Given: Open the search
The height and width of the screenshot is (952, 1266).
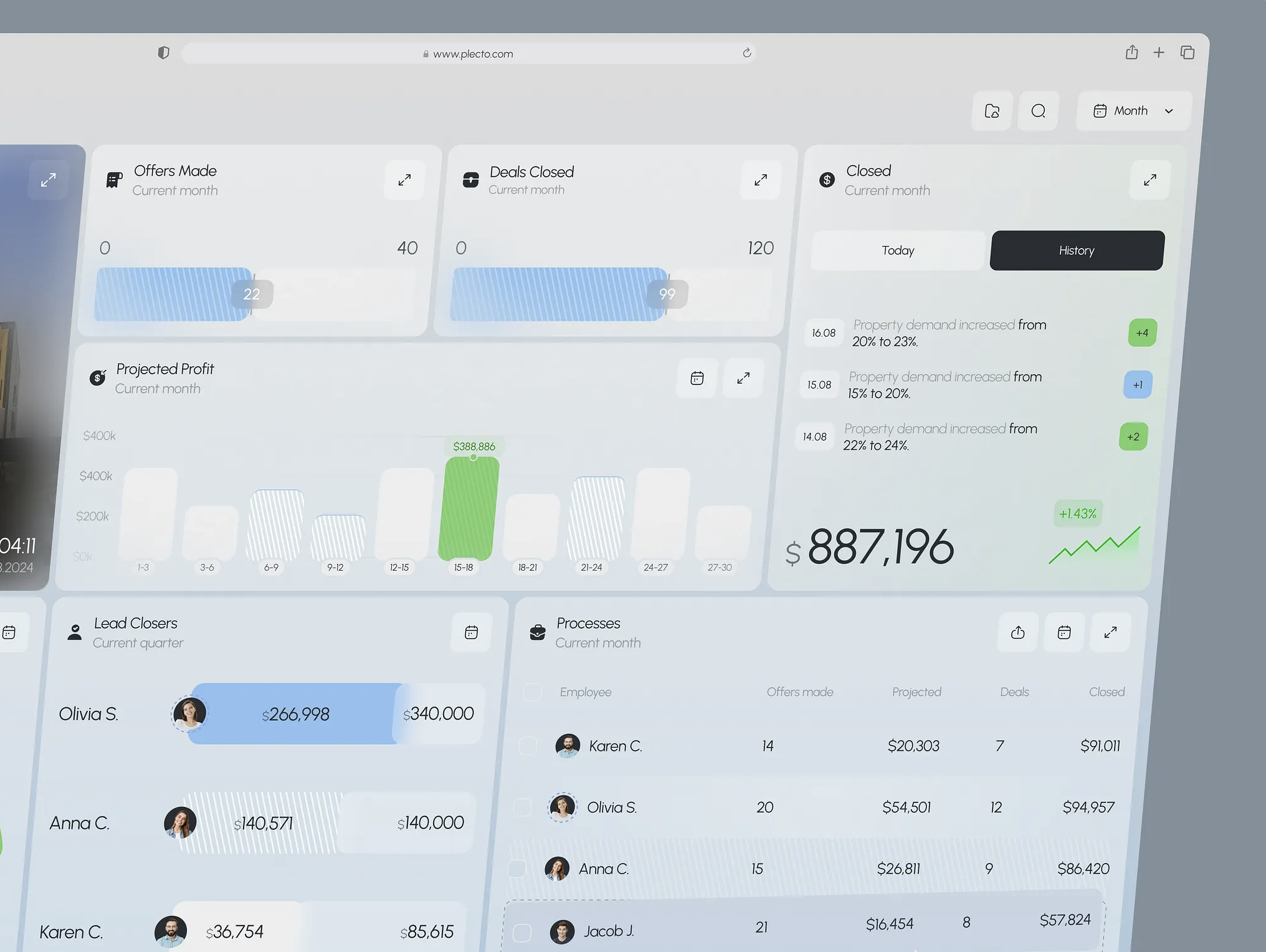Looking at the screenshot, I should click(1038, 111).
